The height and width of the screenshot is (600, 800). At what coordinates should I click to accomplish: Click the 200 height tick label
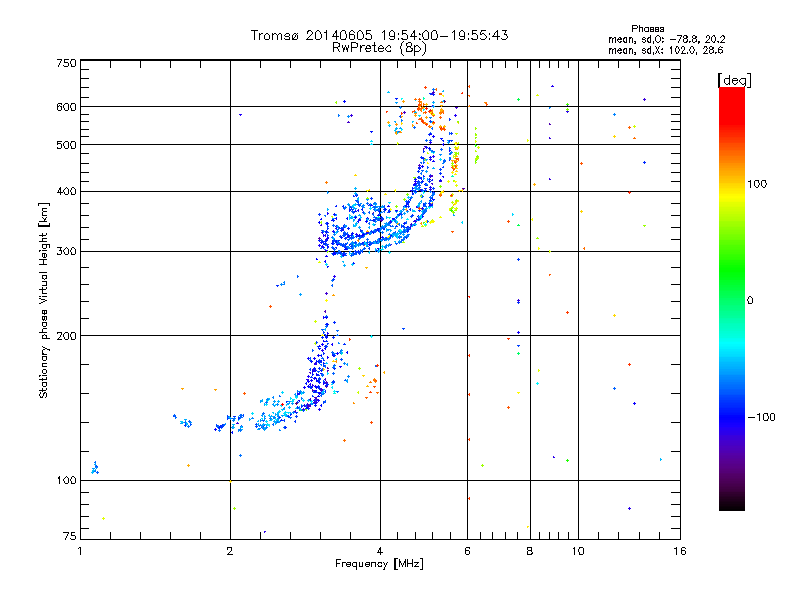point(67,336)
